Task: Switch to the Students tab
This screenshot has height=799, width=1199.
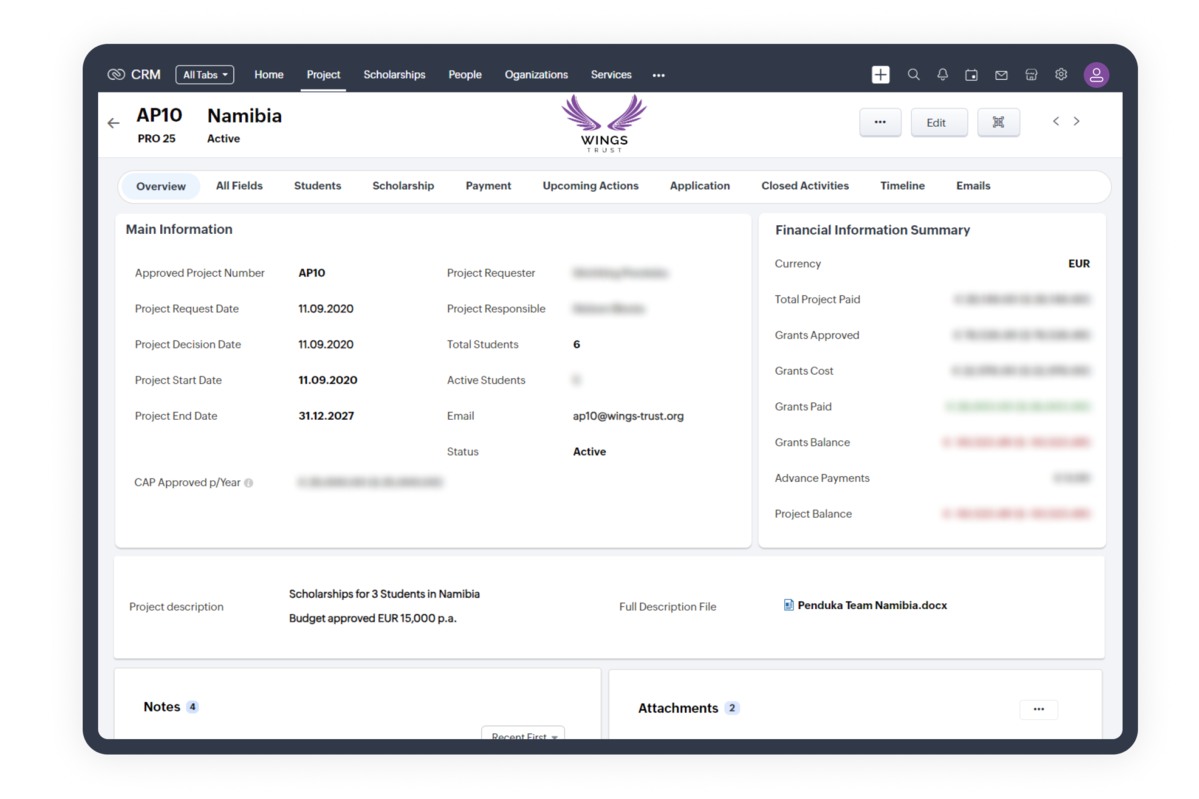Action: point(317,186)
